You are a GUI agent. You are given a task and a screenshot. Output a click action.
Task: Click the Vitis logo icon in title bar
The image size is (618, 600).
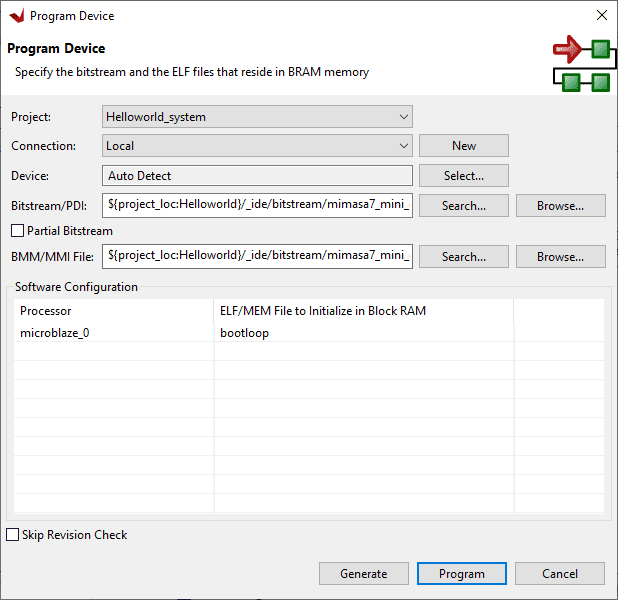pos(16,16)
